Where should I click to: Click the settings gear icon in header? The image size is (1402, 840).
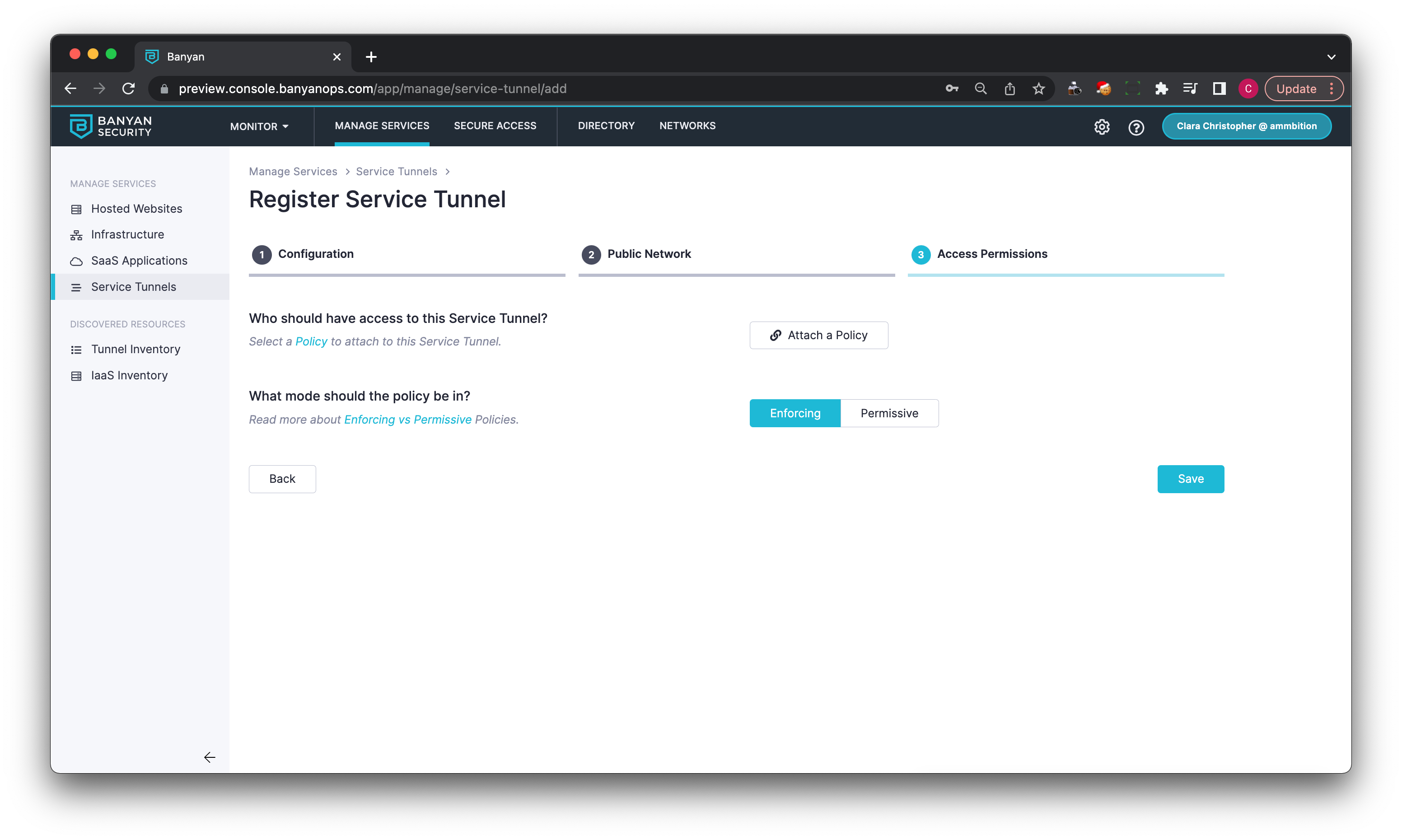[1102, 127]
